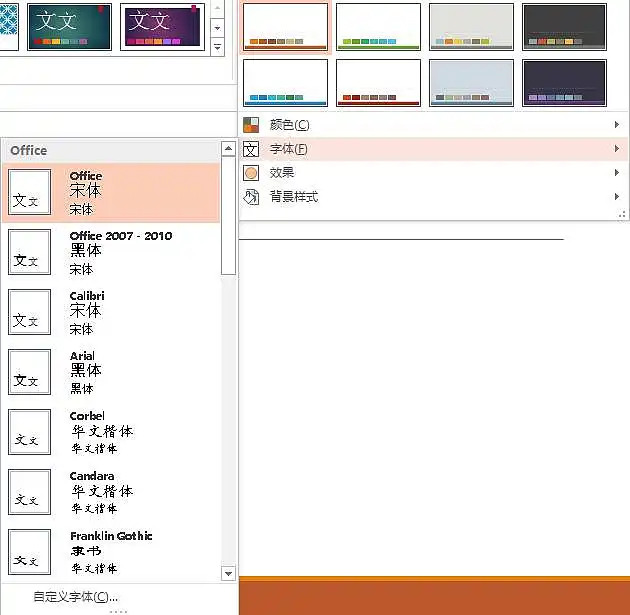Open the 背景样式 background styles submenu
Image resolution: width=630 pixels, height=615 pixels.
pyautogui.click(x=433, y=197)
